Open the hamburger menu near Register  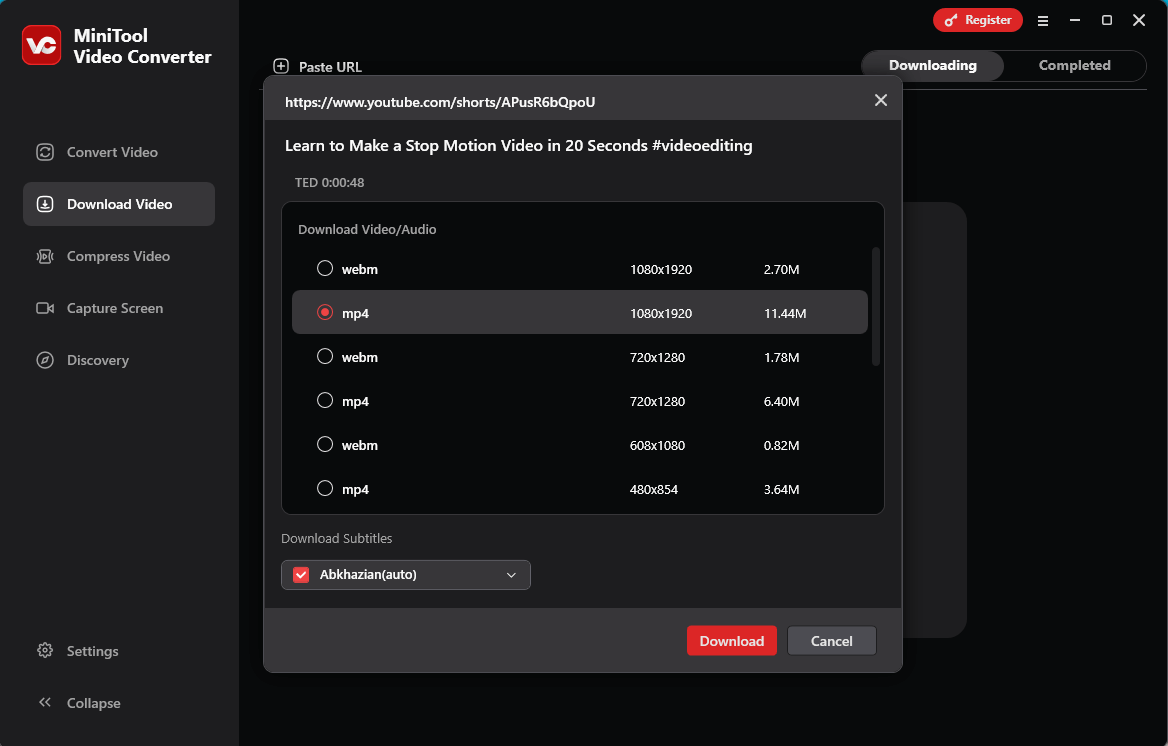tap(1043, 20)
